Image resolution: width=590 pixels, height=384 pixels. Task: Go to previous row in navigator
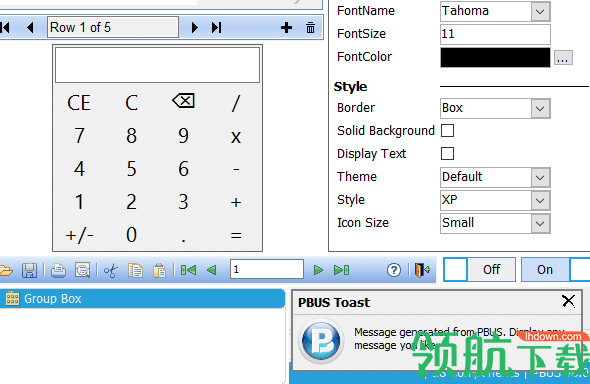30,27
